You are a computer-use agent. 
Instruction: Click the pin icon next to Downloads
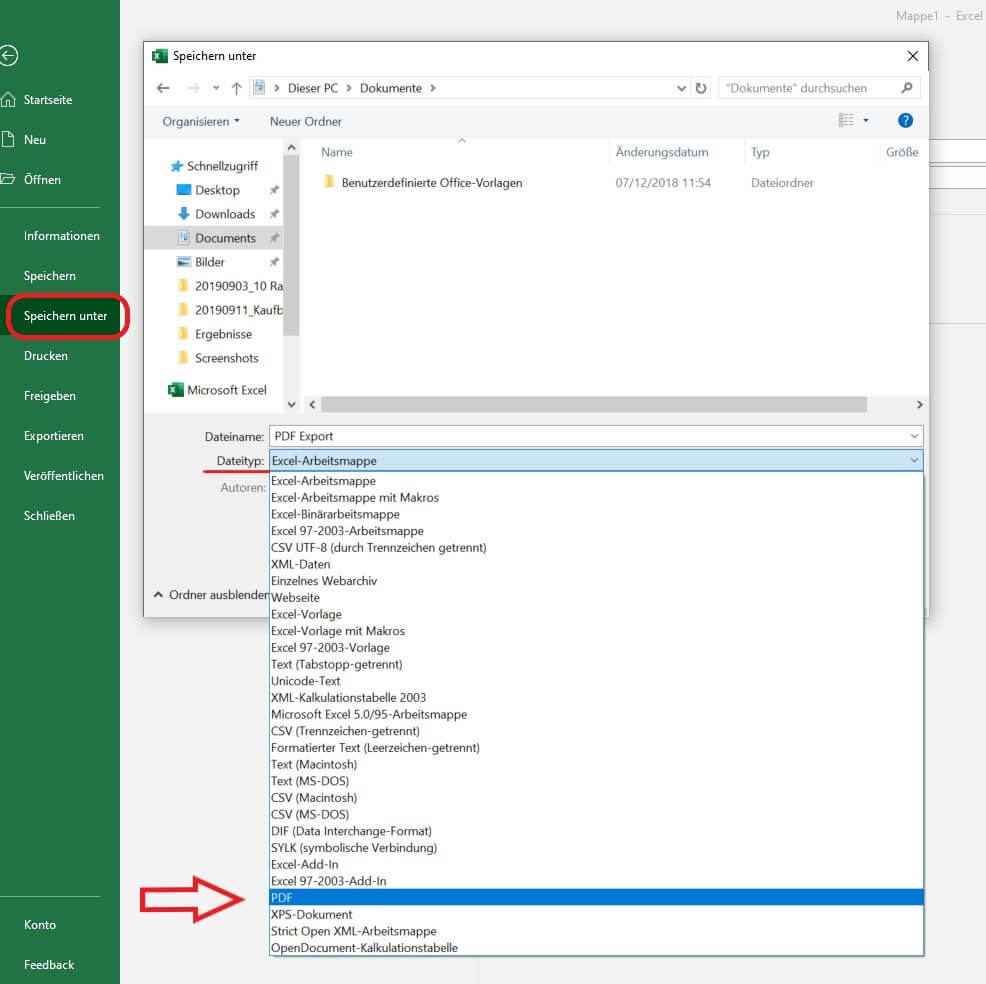coord(274,214)
